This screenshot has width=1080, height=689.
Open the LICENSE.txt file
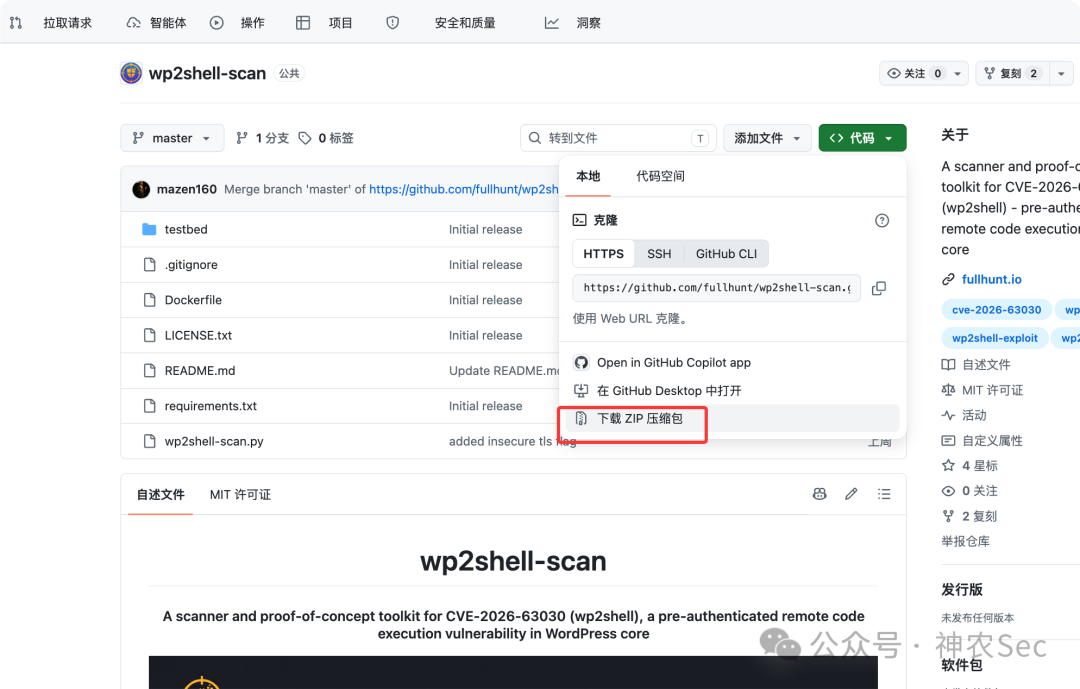[198, 336]
